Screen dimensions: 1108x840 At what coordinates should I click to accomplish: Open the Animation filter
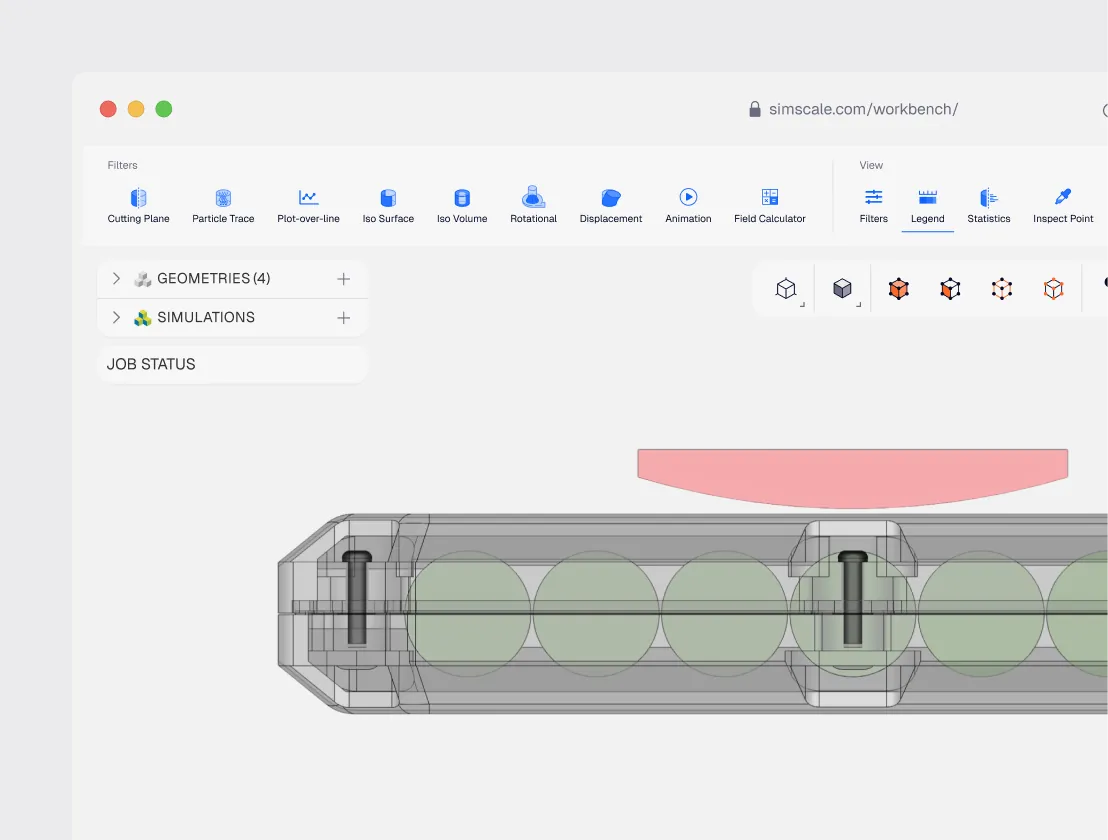[x=688, y=206]
